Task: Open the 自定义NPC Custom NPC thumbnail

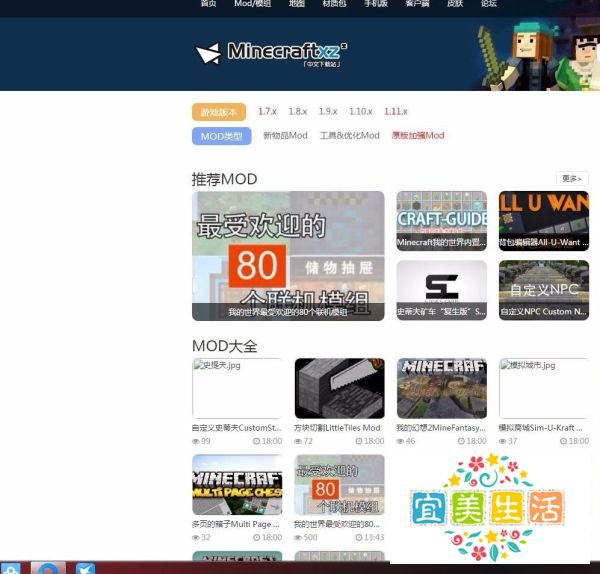Action: pyautogui.click(x=544, y=290)
